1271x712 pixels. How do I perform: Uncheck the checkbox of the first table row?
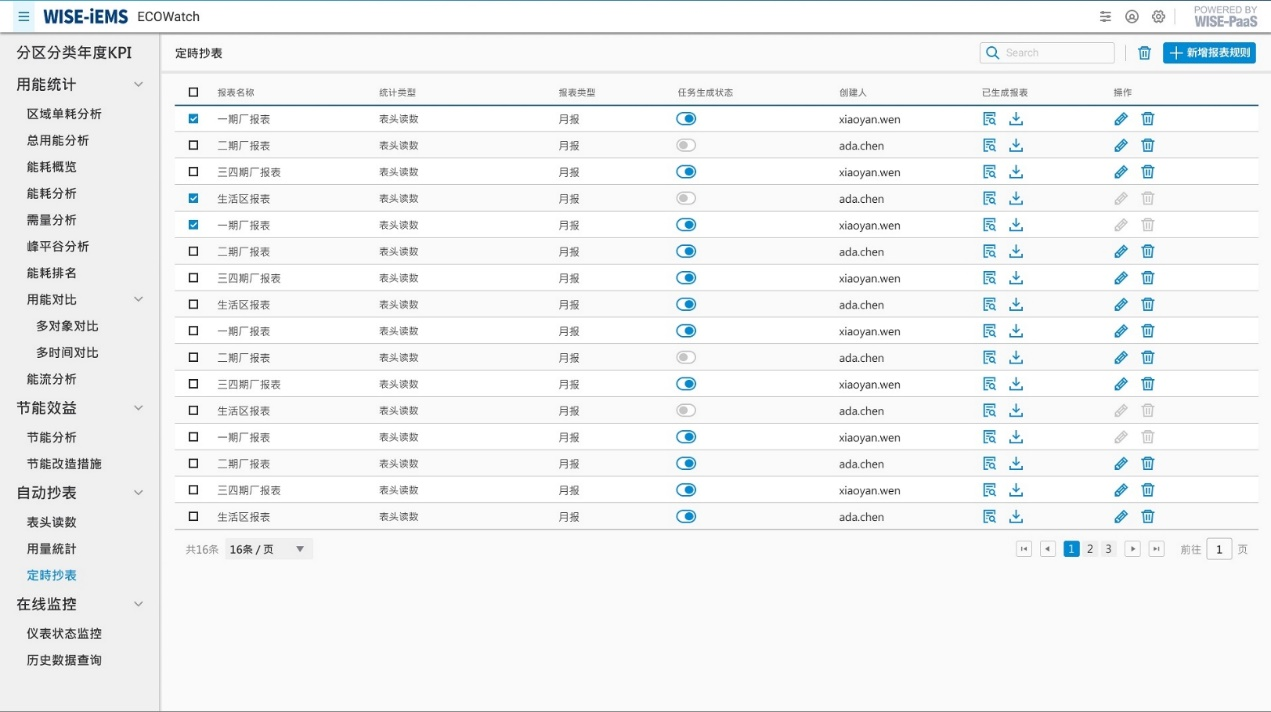[194, 118]
